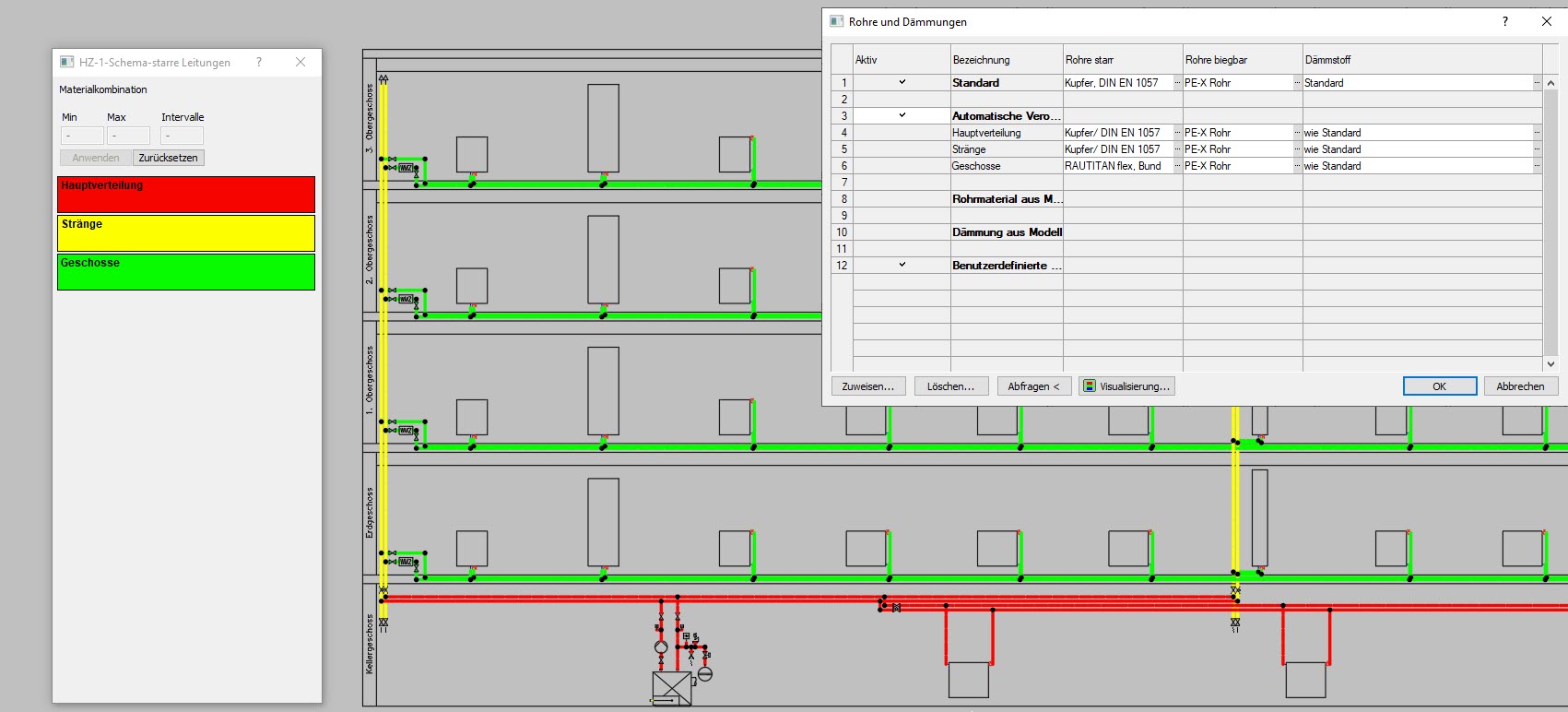This screenshot has width=1568, height=712.
Task: Click the help icon in HZ-1-Schema window
Action: (x=259, y=62)
